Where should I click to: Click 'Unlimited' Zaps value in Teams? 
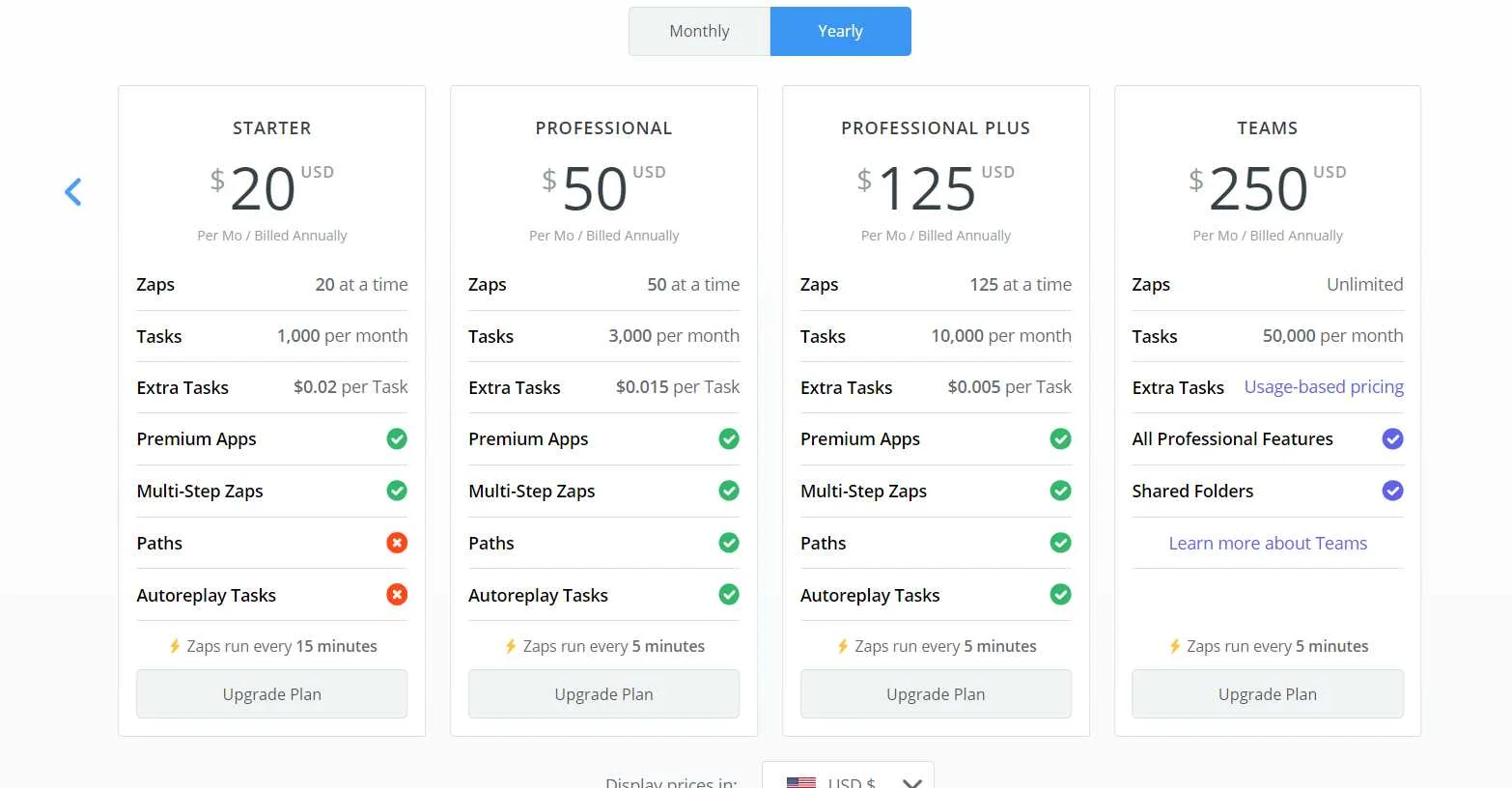click(x=1365, y=285)
